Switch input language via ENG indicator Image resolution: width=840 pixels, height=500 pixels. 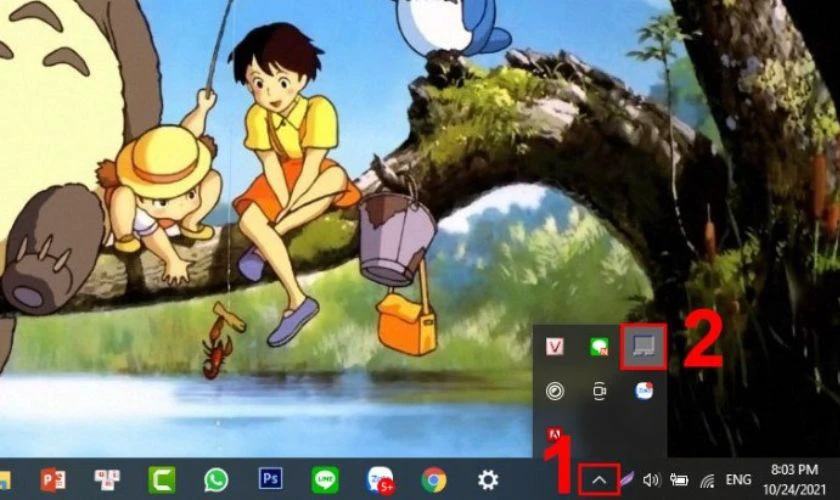tap(738, 481)
